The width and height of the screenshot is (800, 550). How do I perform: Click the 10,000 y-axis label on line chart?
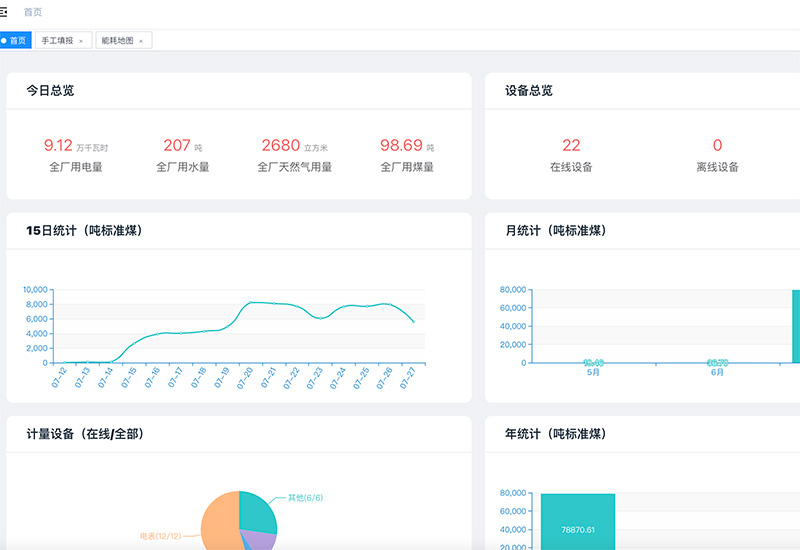click(x=35, y=289)
